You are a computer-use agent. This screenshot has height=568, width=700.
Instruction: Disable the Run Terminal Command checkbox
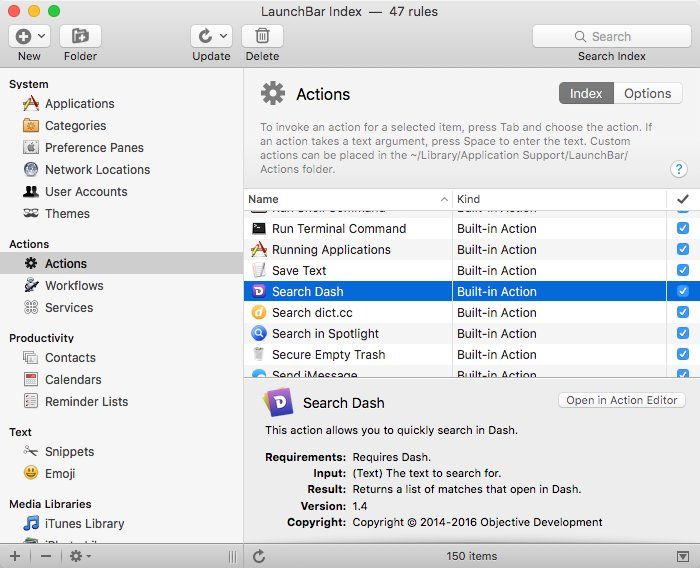(683, 229)
